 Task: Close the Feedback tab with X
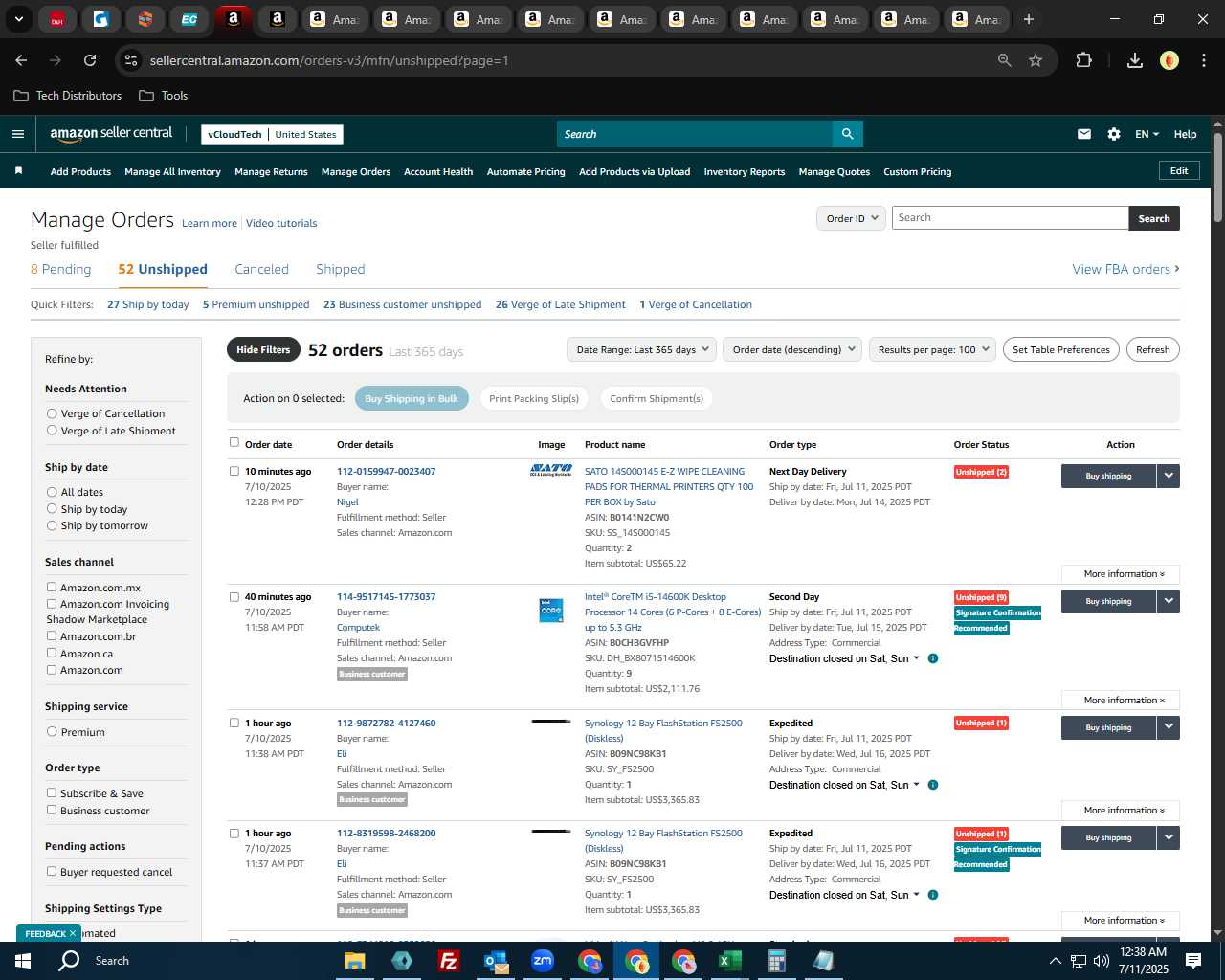click(x=72, y=933)
